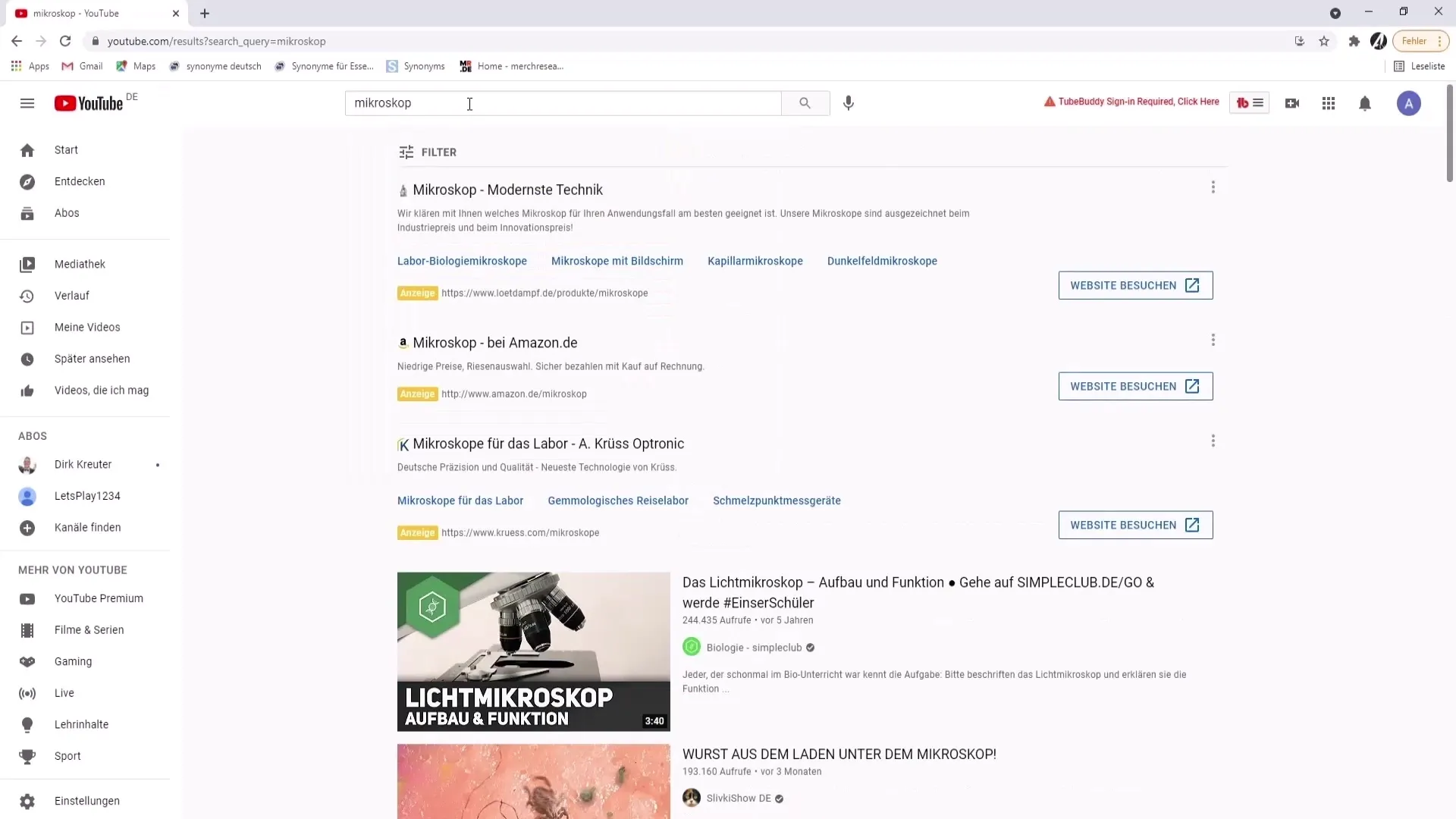
Task: Click the YouTube logo
Action: point(89,103)
